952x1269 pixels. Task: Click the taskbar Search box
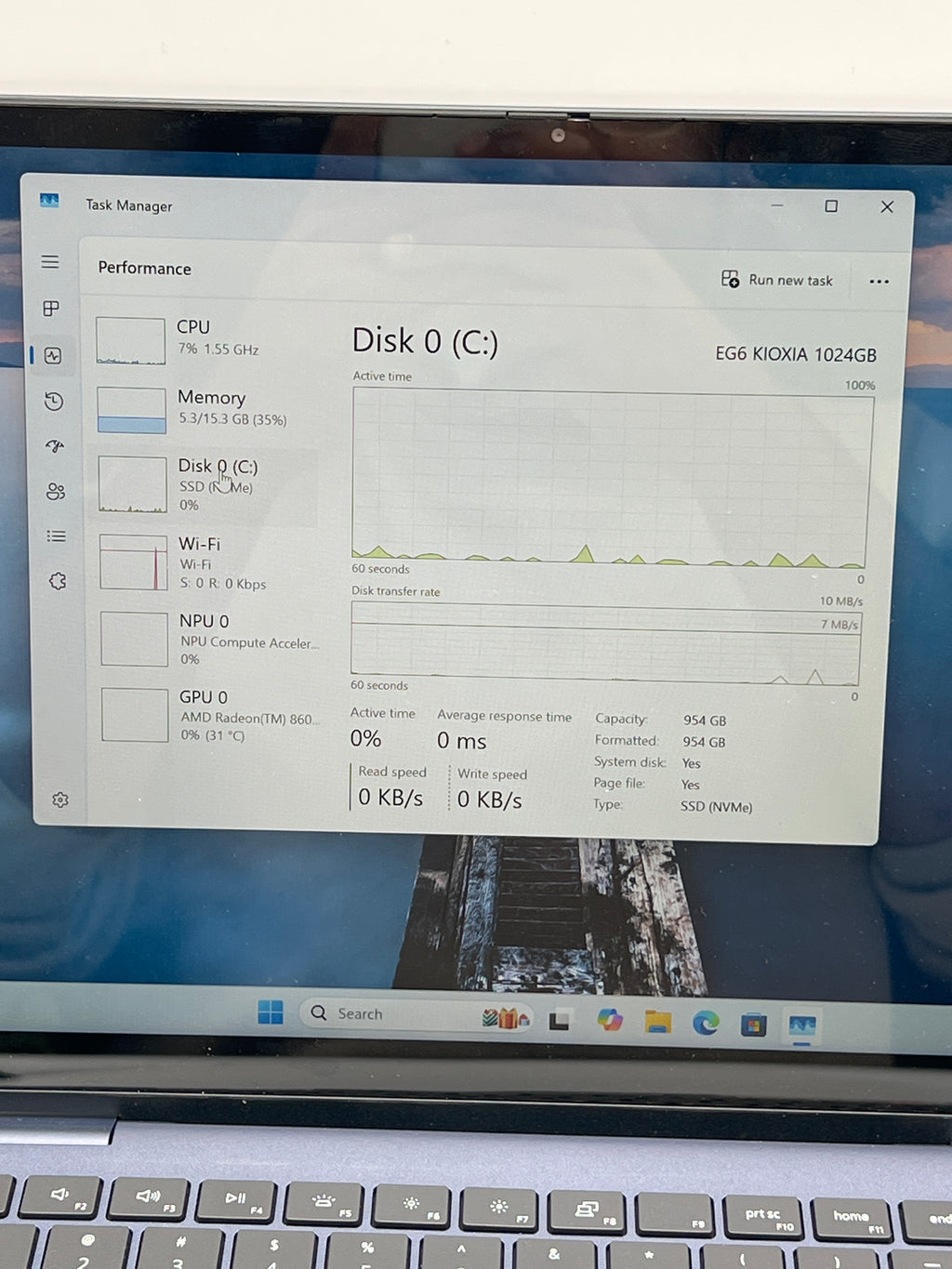[x=416, y=1015]
